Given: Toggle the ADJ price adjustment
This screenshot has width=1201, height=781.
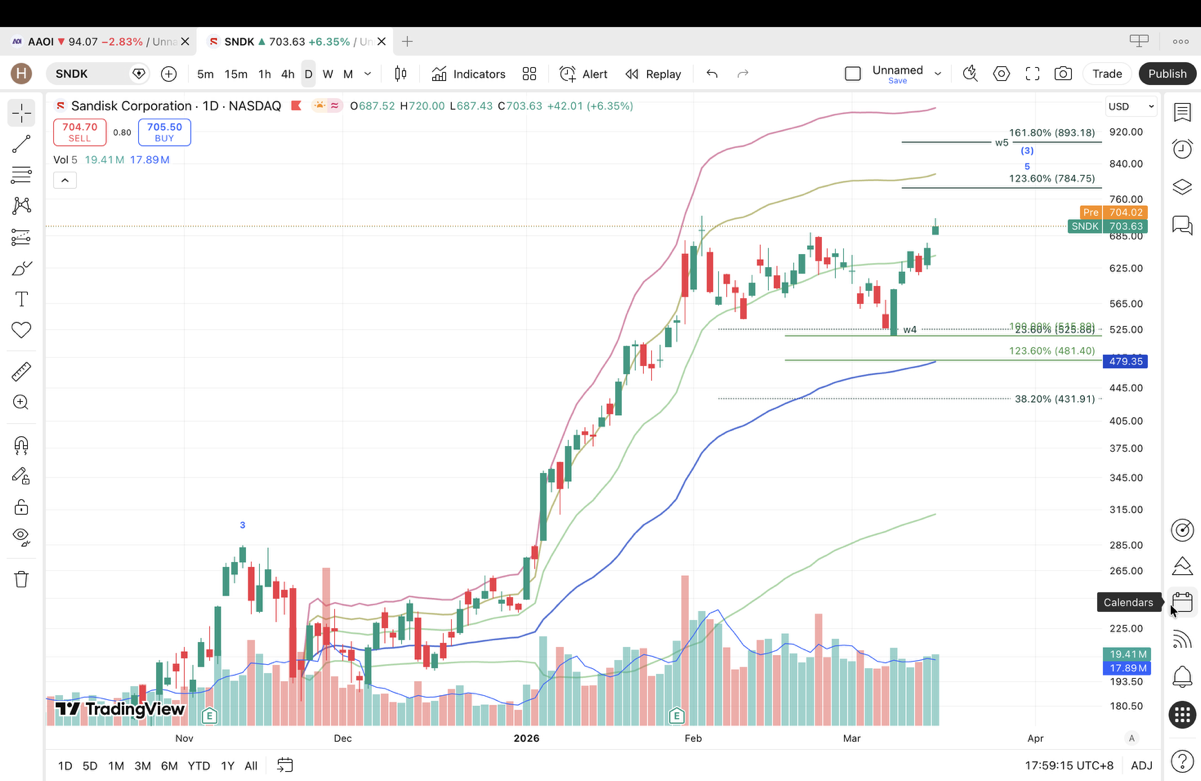Looking at the screenshot, I should click(x=1141, y=766).
